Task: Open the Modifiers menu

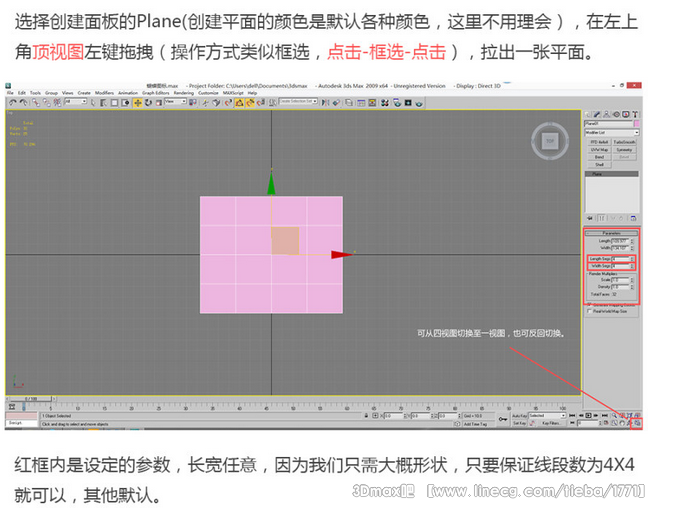Action: coord(104,93)
